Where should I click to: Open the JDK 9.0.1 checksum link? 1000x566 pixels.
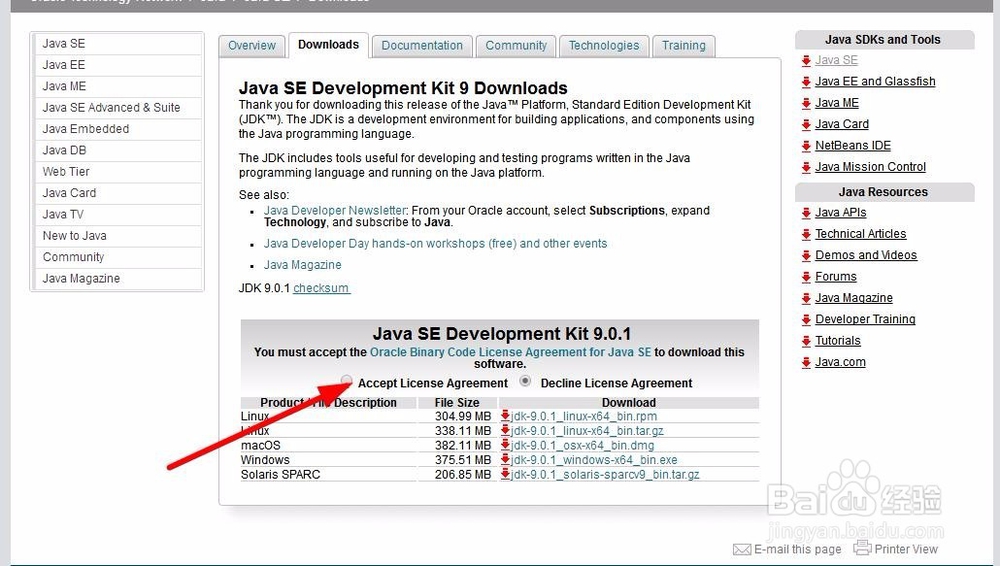(321, 288)
